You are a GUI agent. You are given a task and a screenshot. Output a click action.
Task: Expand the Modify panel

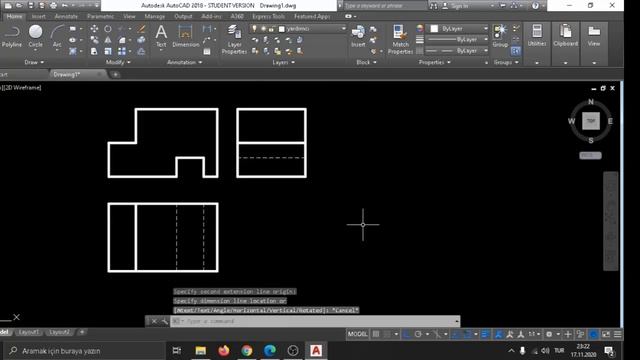[x=118, y=62]
